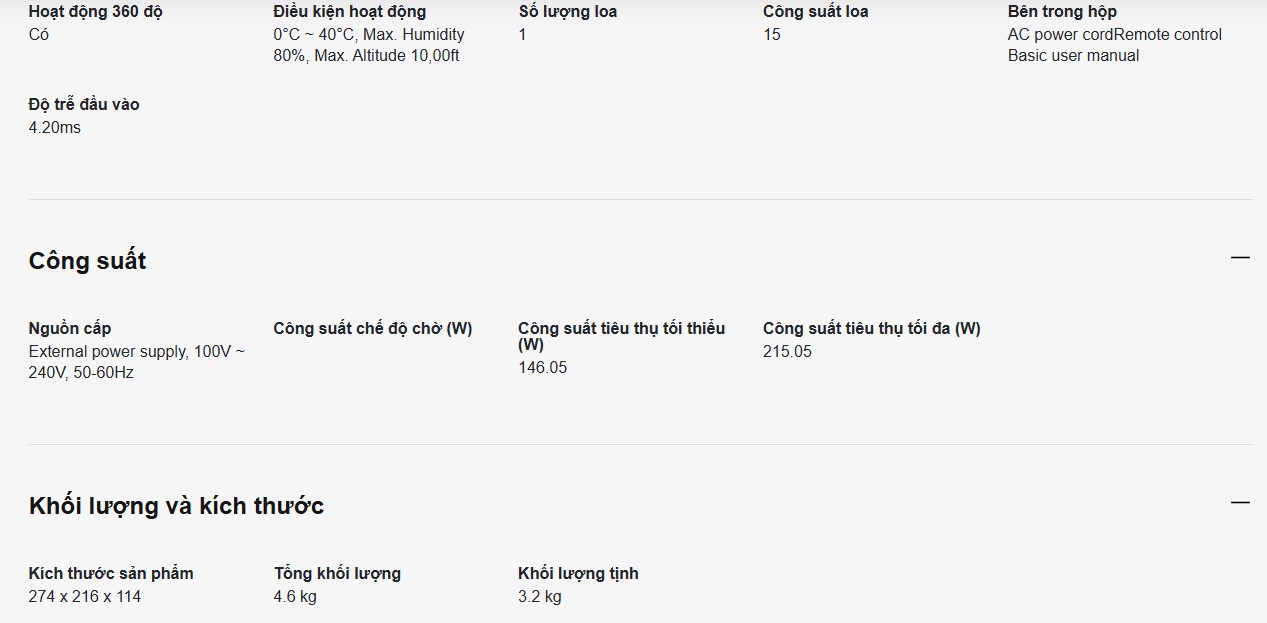Select the Tổng khối lượng label

coord(337,573)
